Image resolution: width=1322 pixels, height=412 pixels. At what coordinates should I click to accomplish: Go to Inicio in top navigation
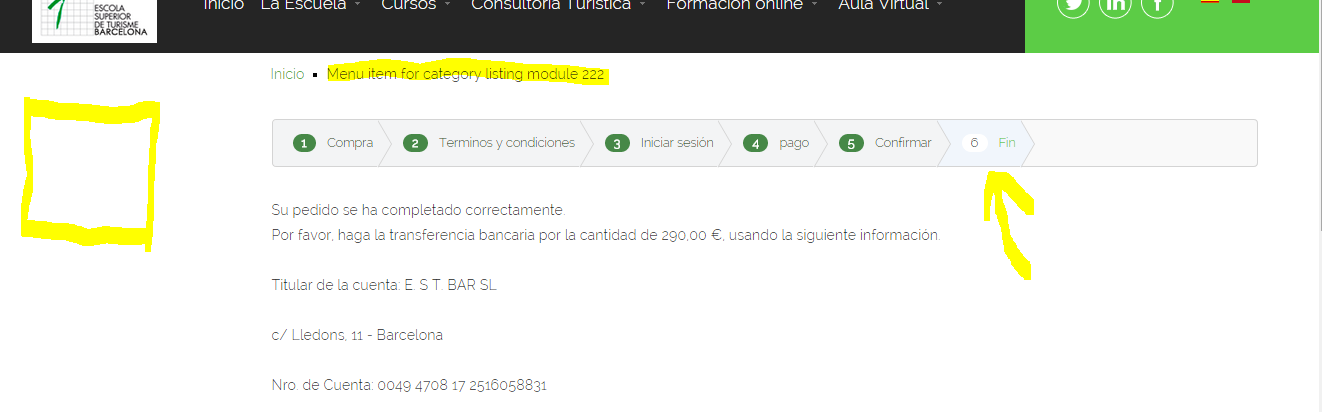223,6
